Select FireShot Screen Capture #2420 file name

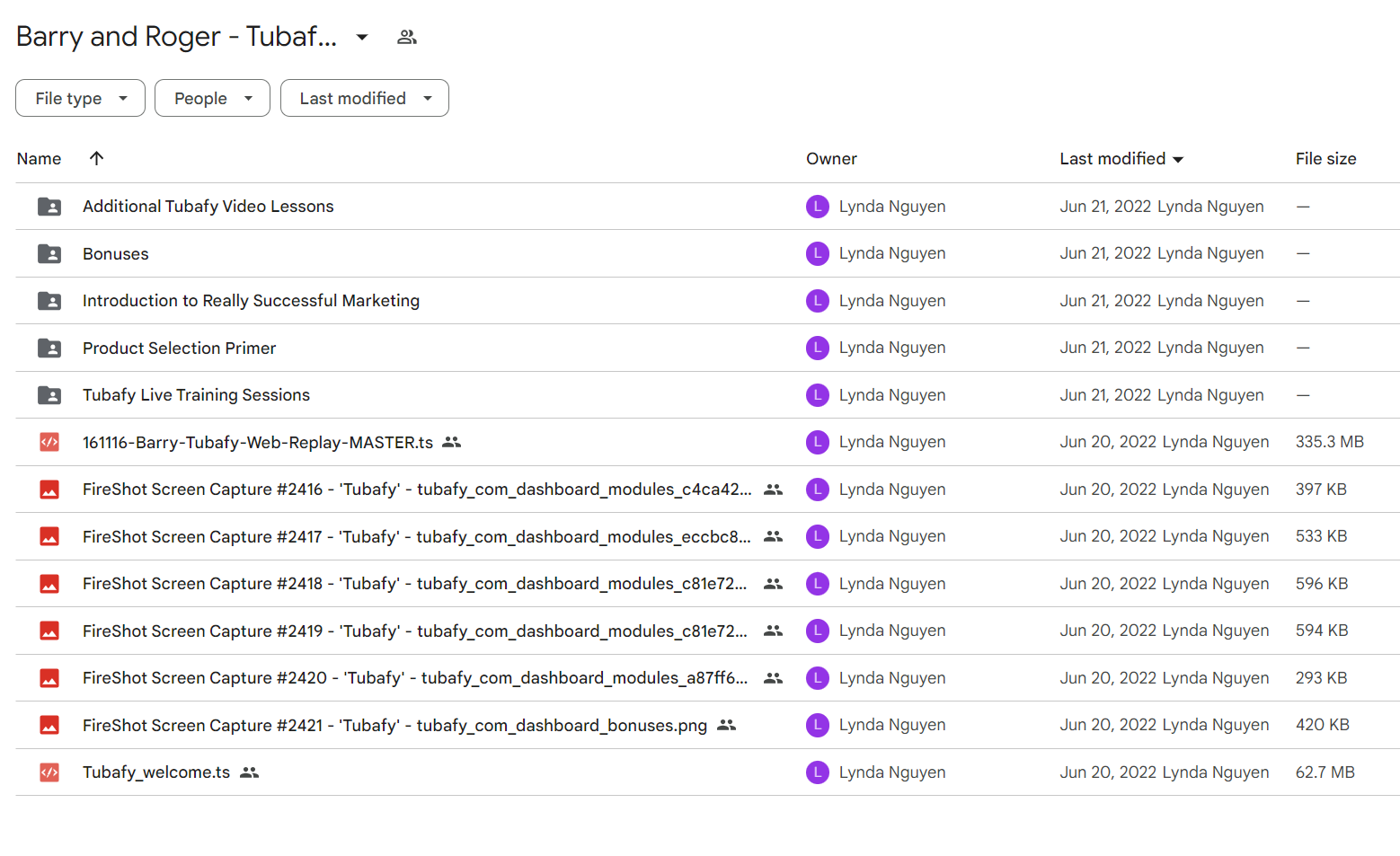click(415, 678)
